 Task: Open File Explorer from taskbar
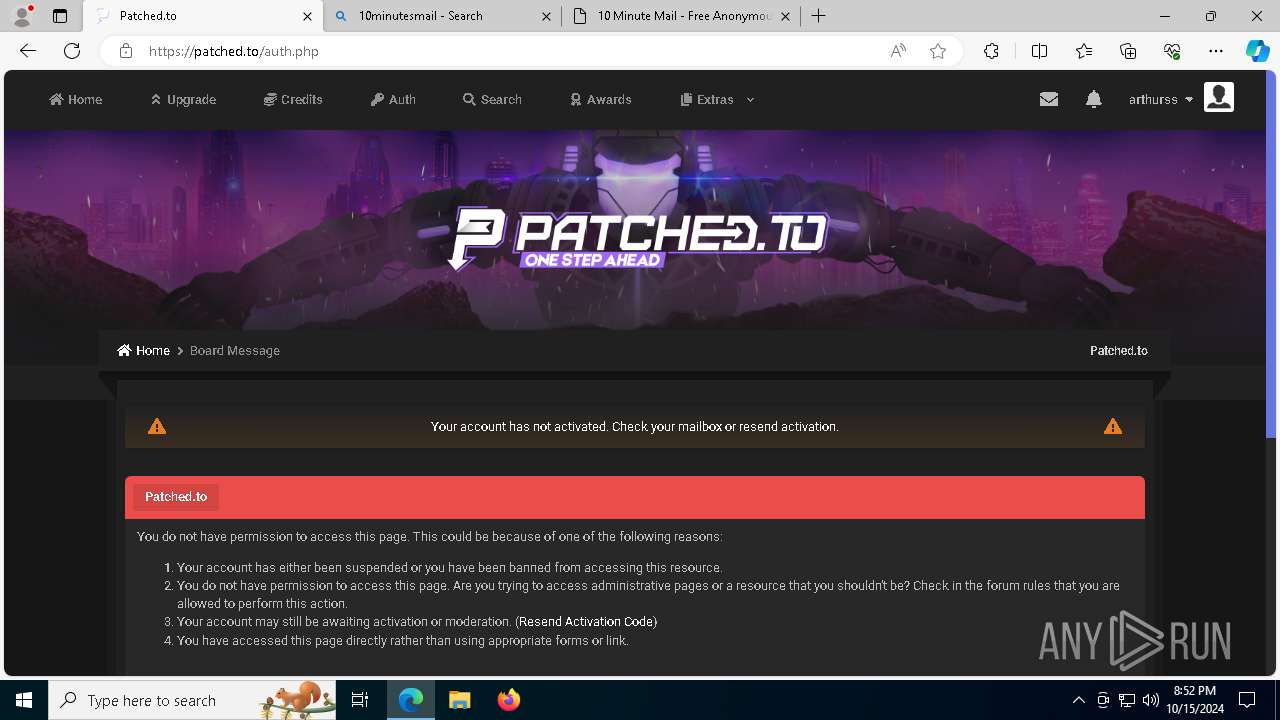459,700
